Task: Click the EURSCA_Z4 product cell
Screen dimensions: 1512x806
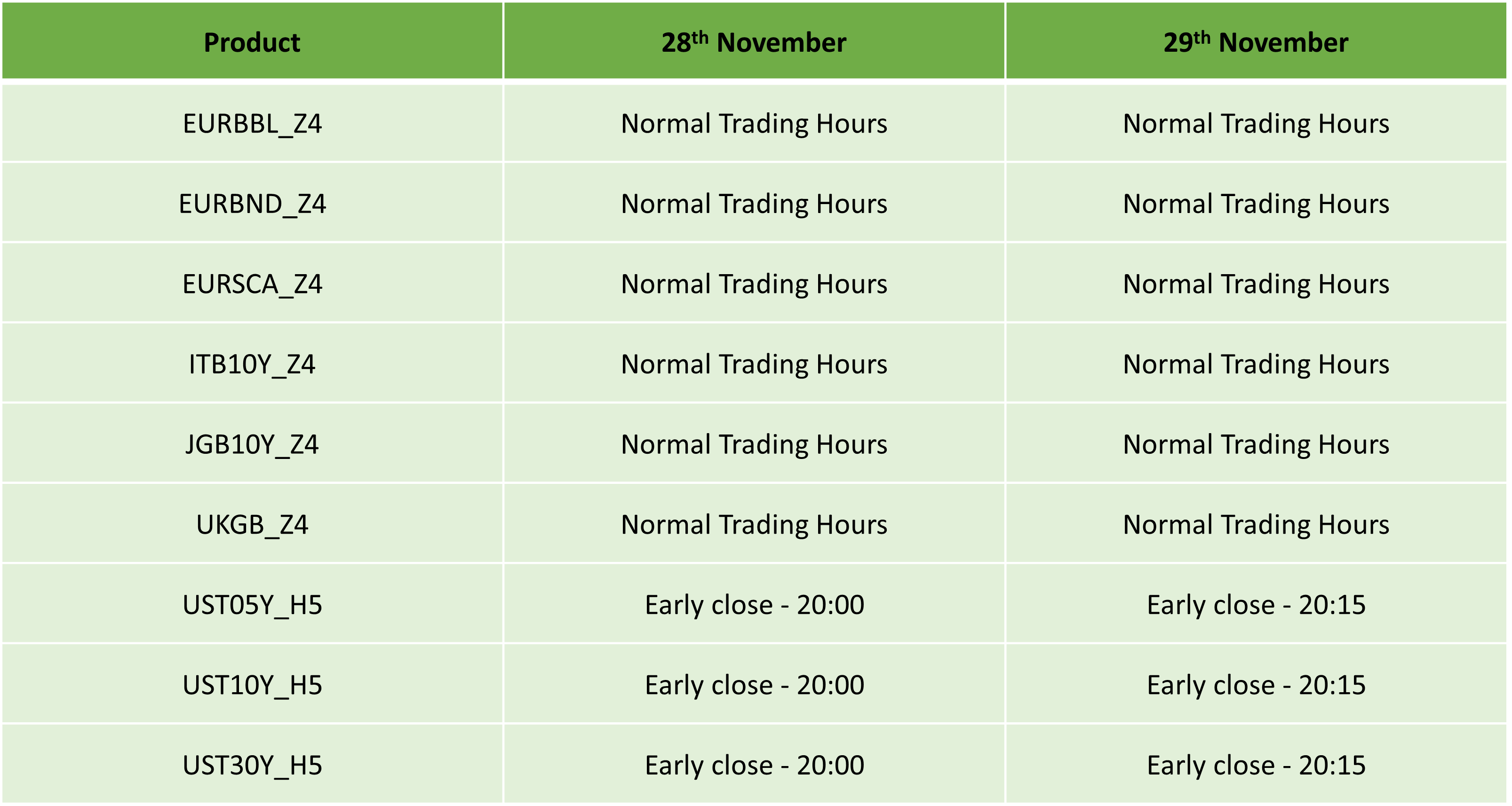Action: (x=252, y=284)
